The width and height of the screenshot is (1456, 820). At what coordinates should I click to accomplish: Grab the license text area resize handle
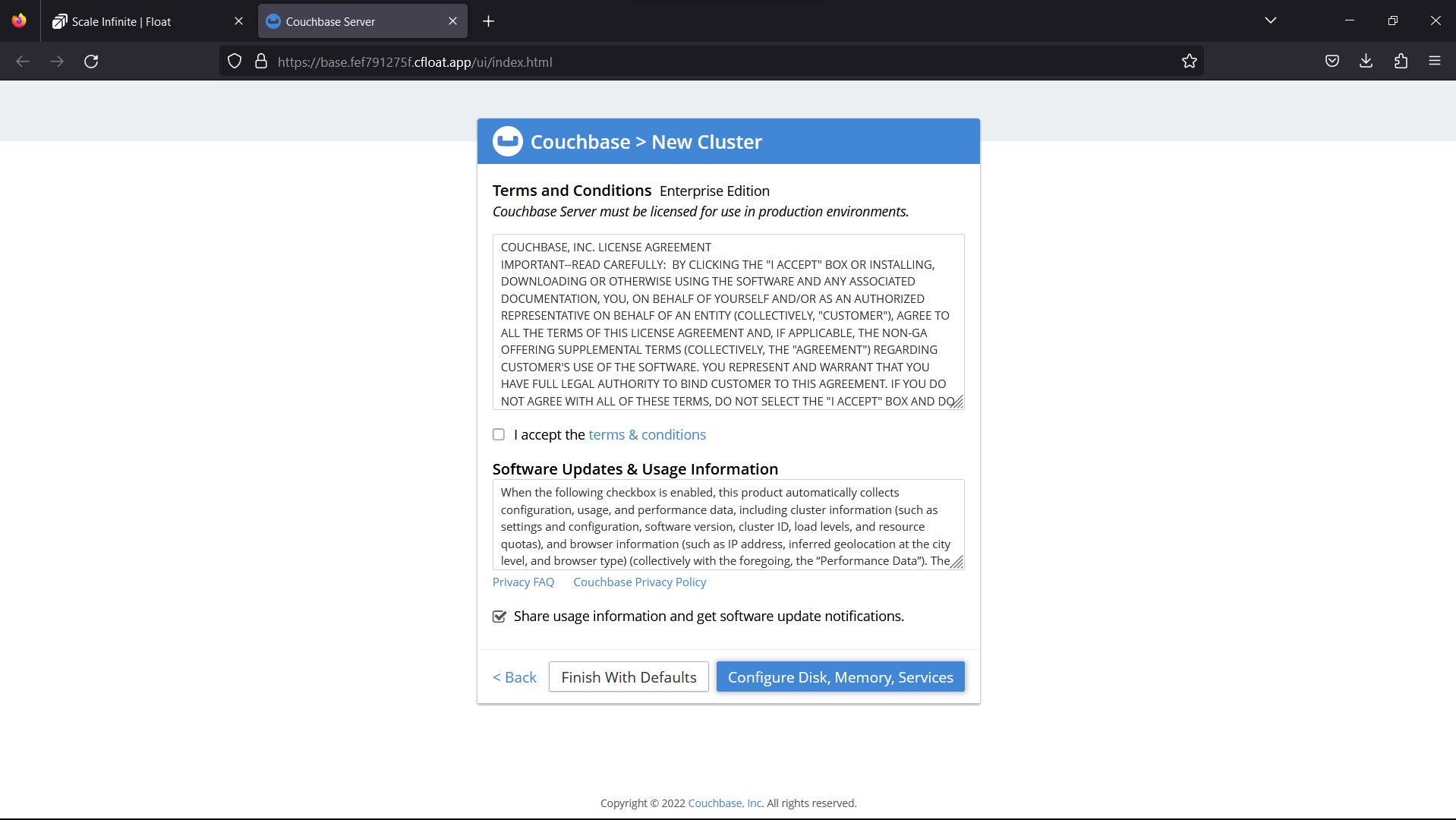958,402
